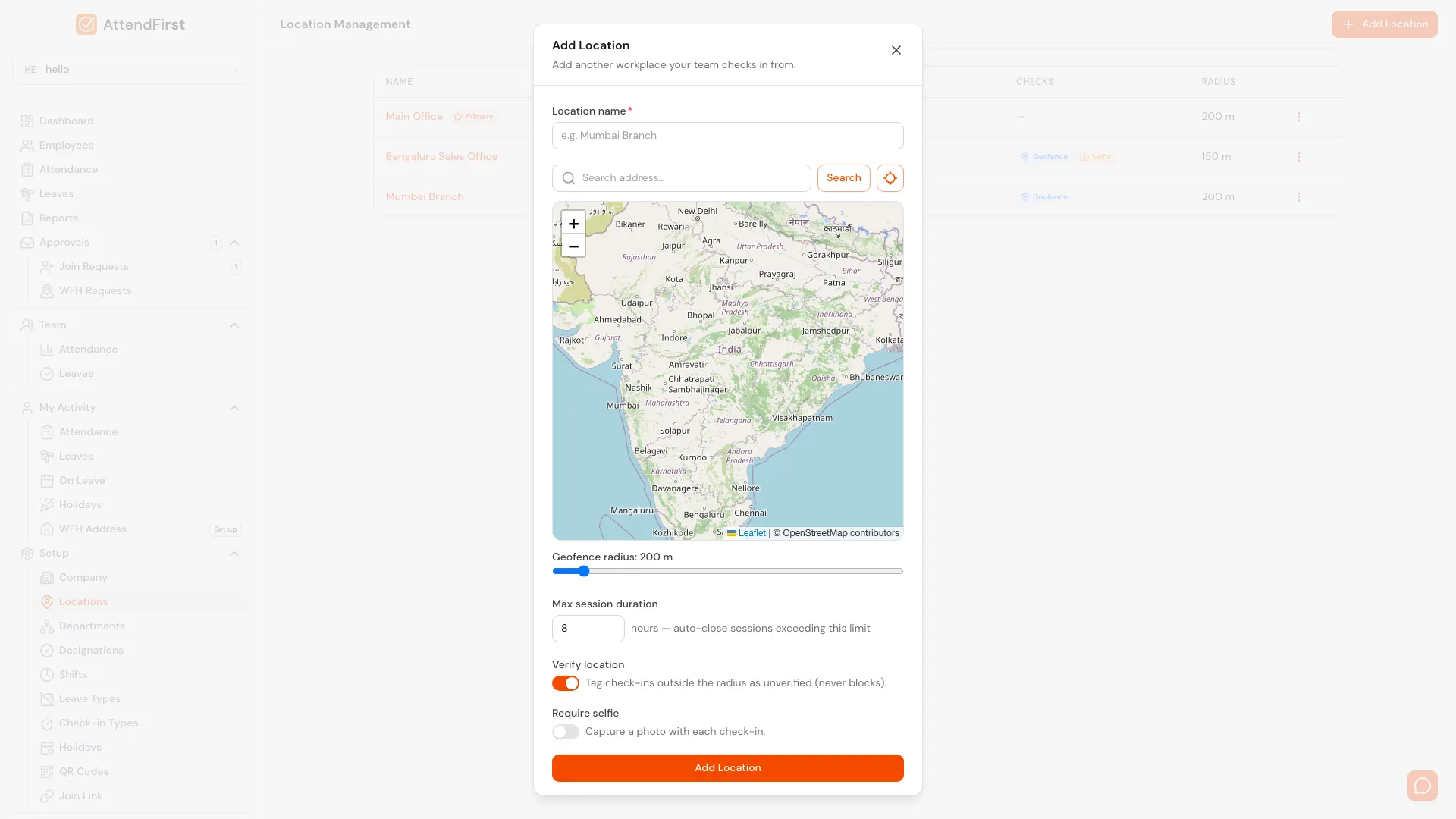
Task: Open the chat support bubble
Action: (x=1423, y=786)
